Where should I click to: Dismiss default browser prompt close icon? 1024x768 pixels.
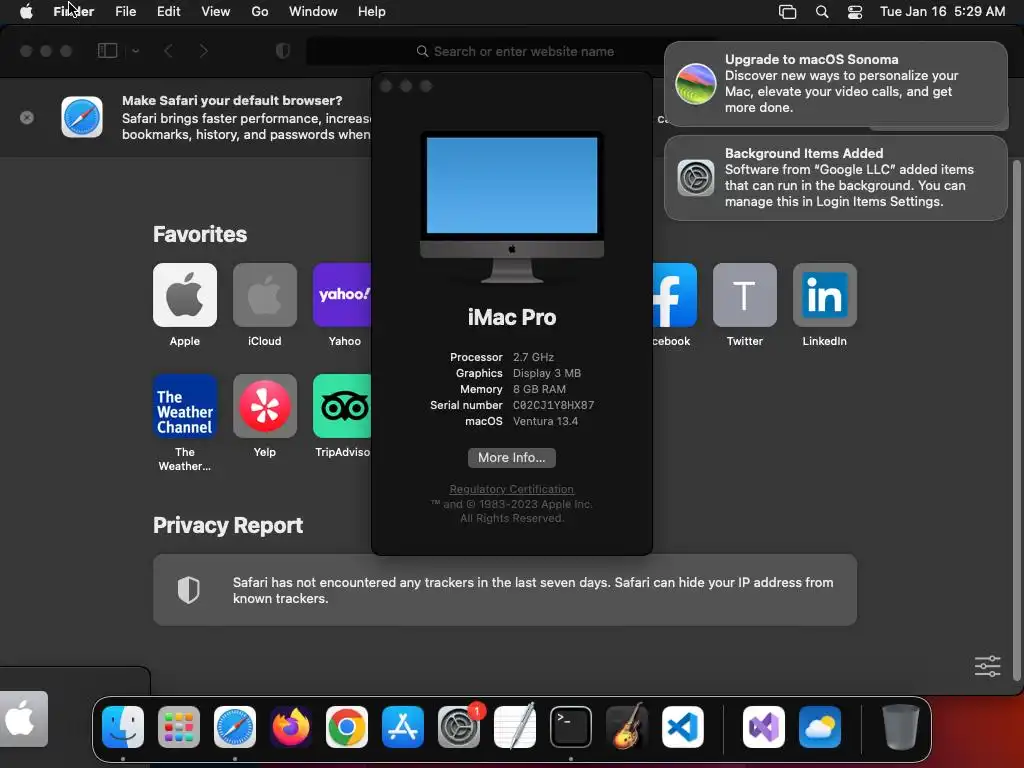tap(27, 118)
